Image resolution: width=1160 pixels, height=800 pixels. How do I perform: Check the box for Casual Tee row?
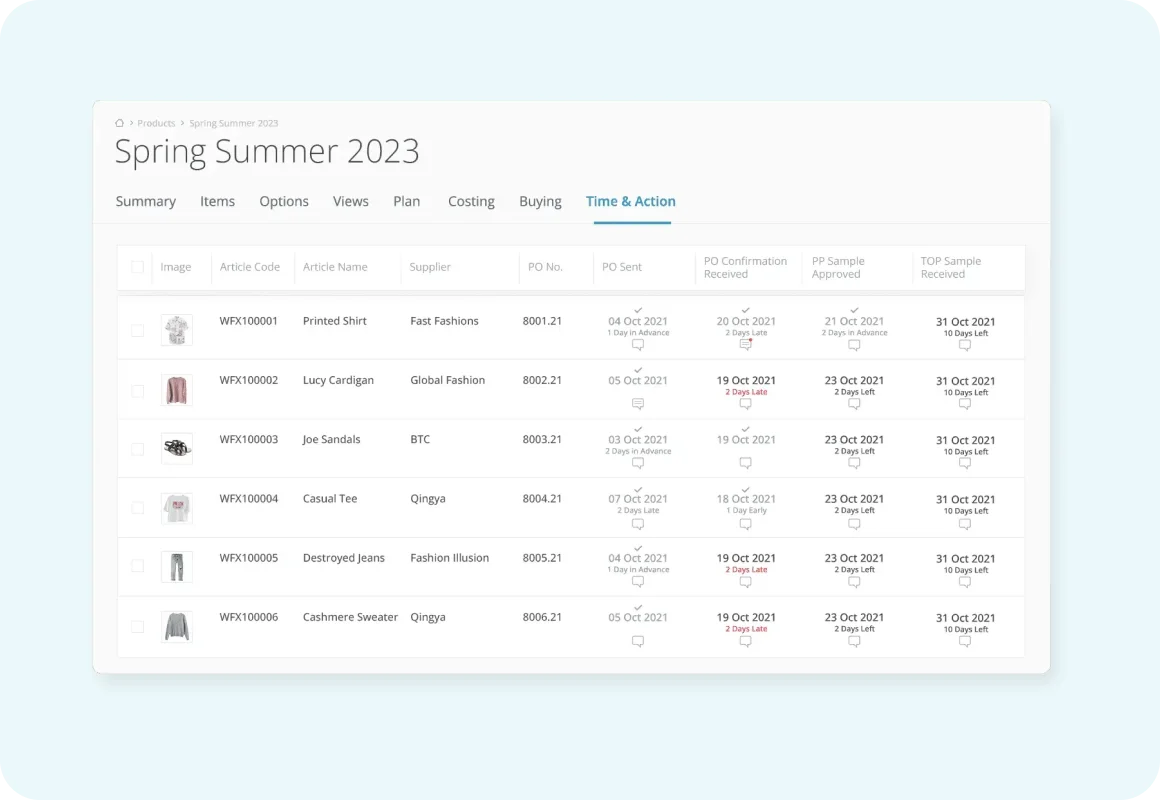(137, 508)
